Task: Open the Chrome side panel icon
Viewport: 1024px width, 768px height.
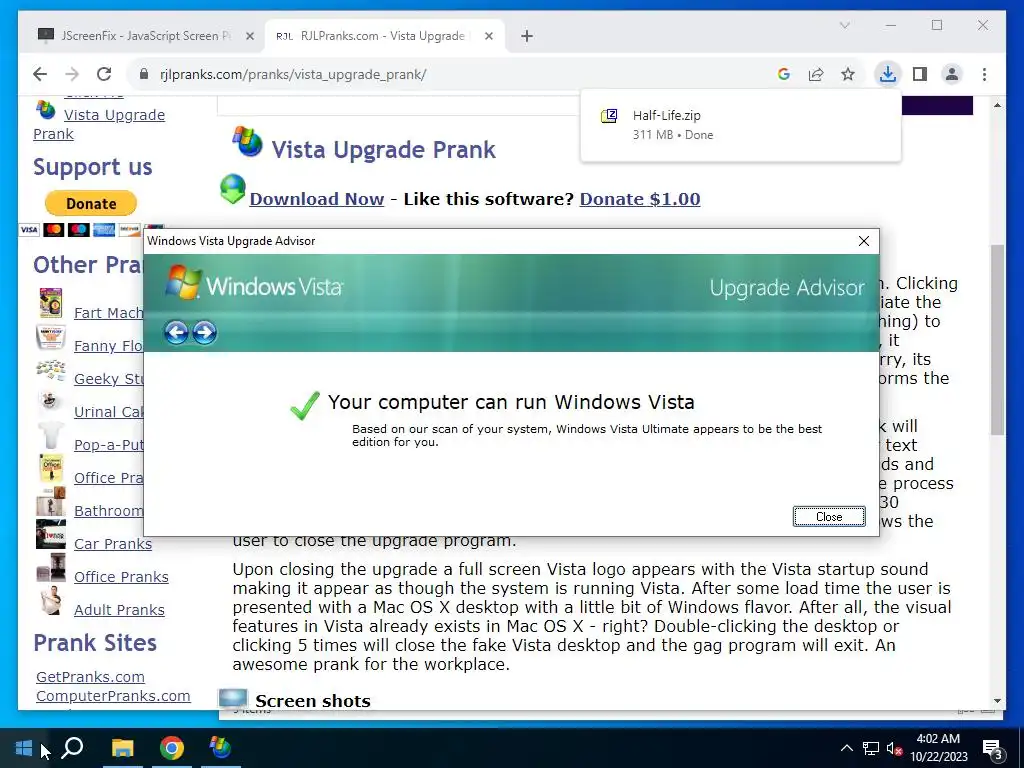Action: click(920, 74)
